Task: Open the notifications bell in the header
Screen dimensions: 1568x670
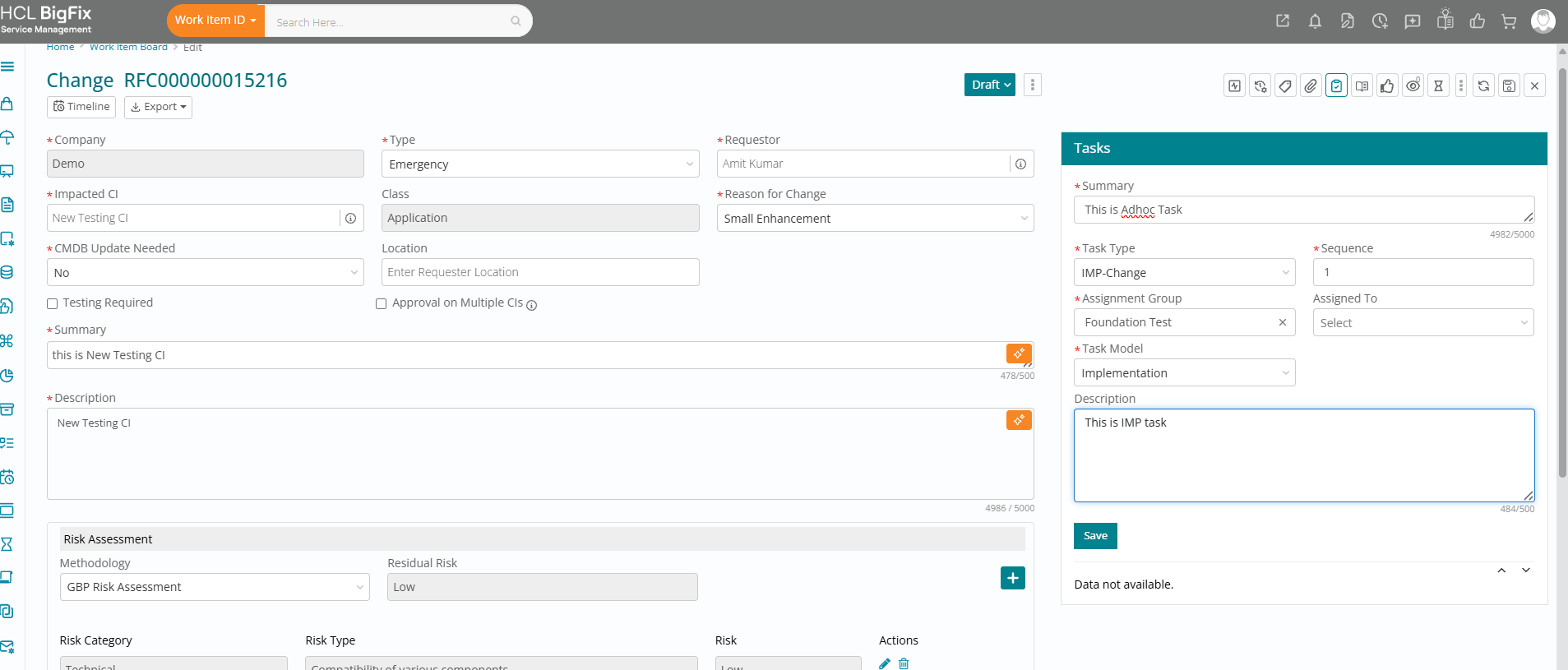Action: click(x=1315, y=21)
